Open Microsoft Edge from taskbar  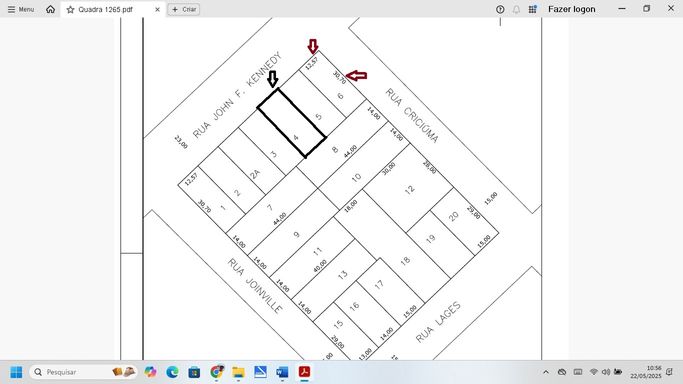[172, 372]
